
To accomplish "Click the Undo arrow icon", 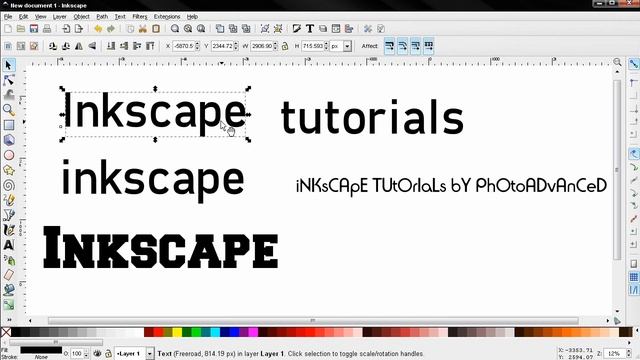I will coord(98,29).
